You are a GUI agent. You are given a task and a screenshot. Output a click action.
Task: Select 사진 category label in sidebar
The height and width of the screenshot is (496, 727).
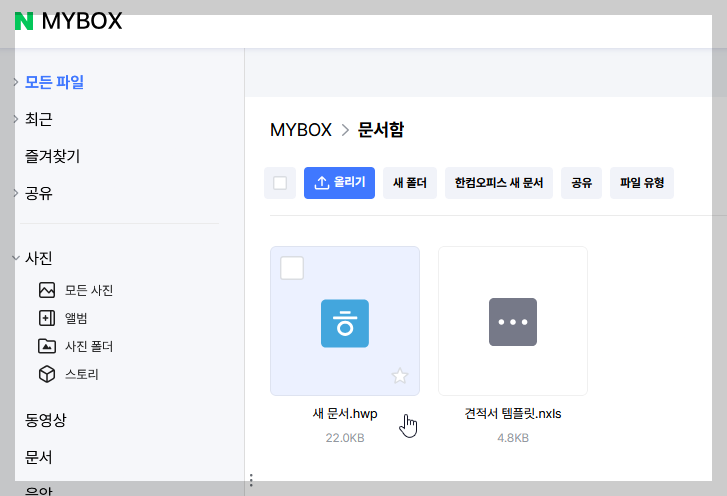pos(38,258)
